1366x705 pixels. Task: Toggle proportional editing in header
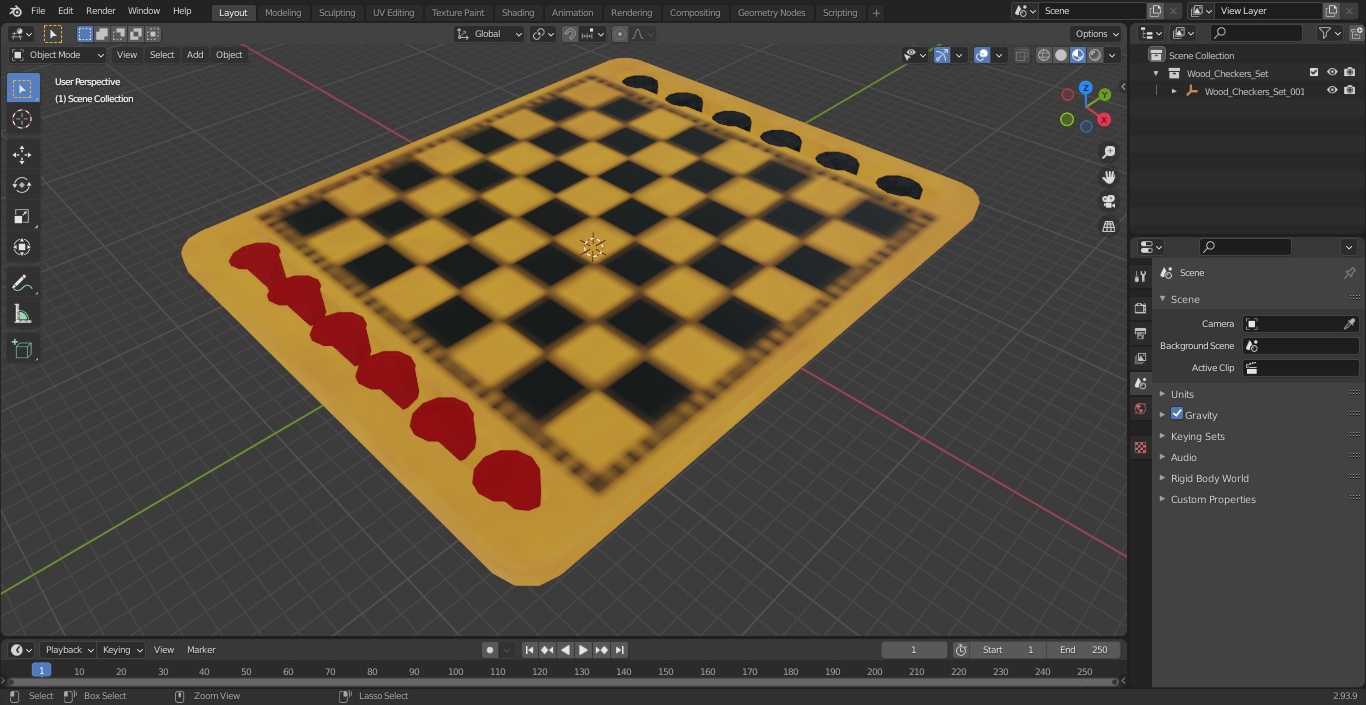pyautogui.click(x=620, y=34)
